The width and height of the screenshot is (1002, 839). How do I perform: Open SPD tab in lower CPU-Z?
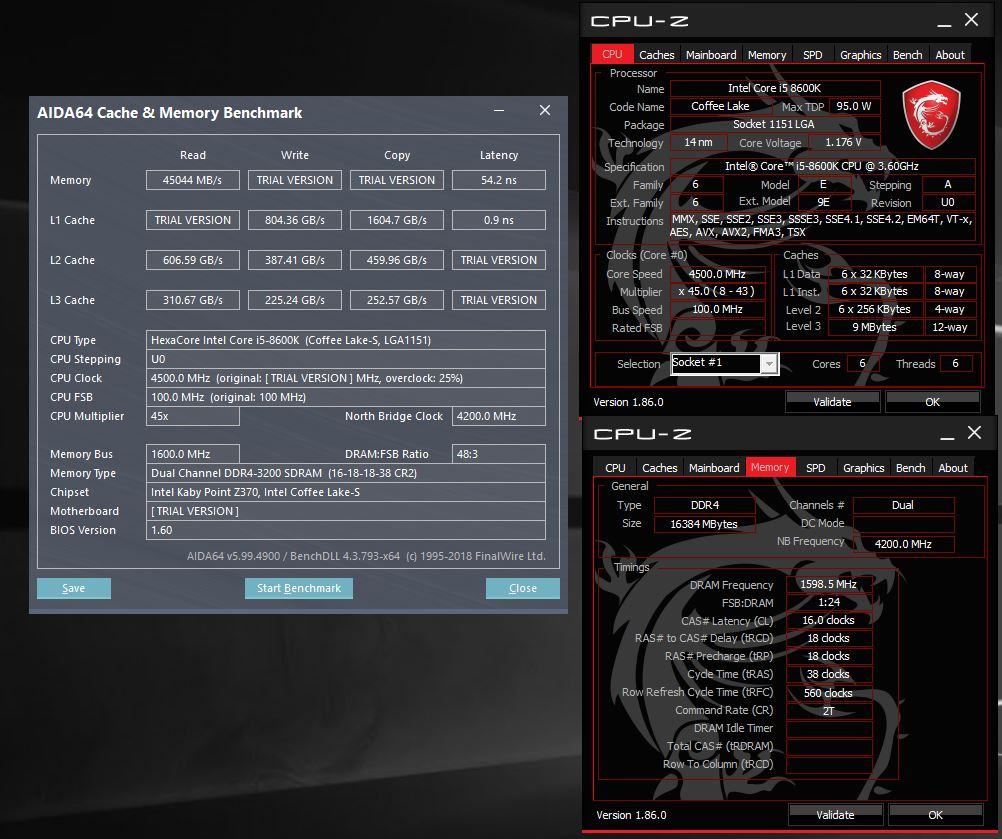tap(815, 468)
